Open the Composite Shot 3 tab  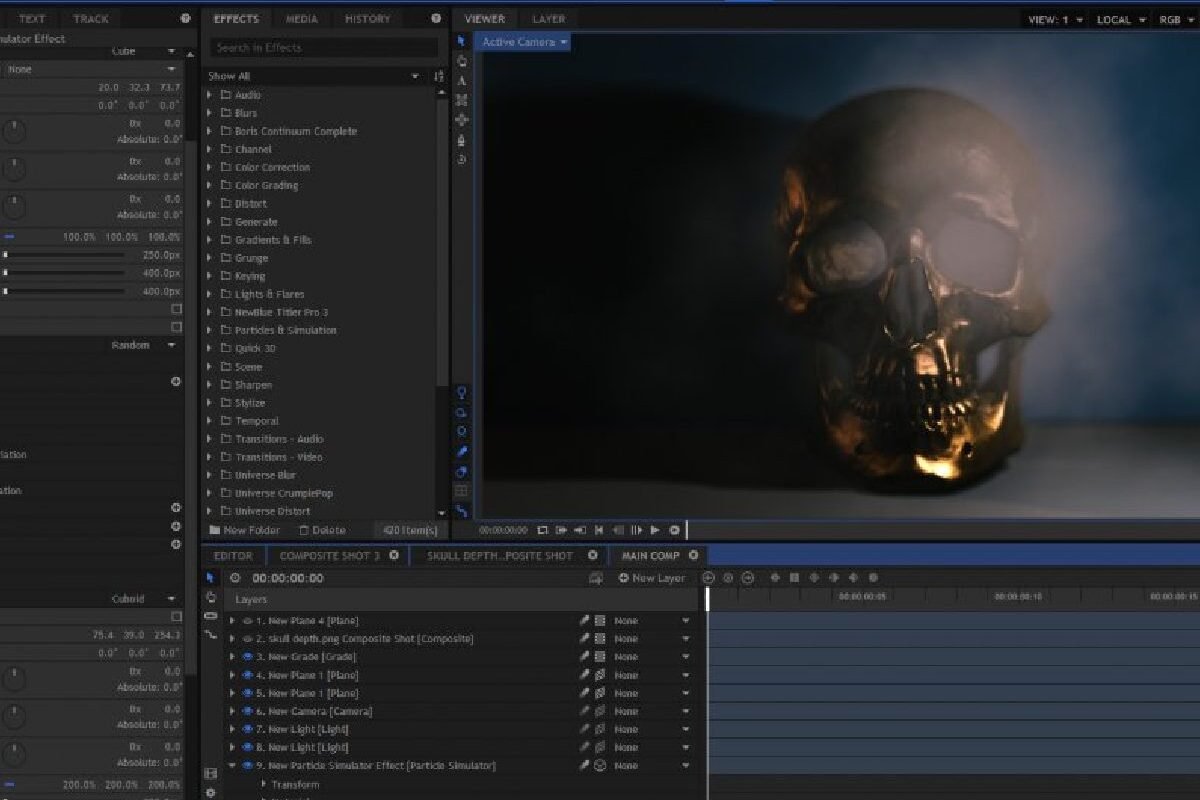pyautogui.click(x=329, y=556)
